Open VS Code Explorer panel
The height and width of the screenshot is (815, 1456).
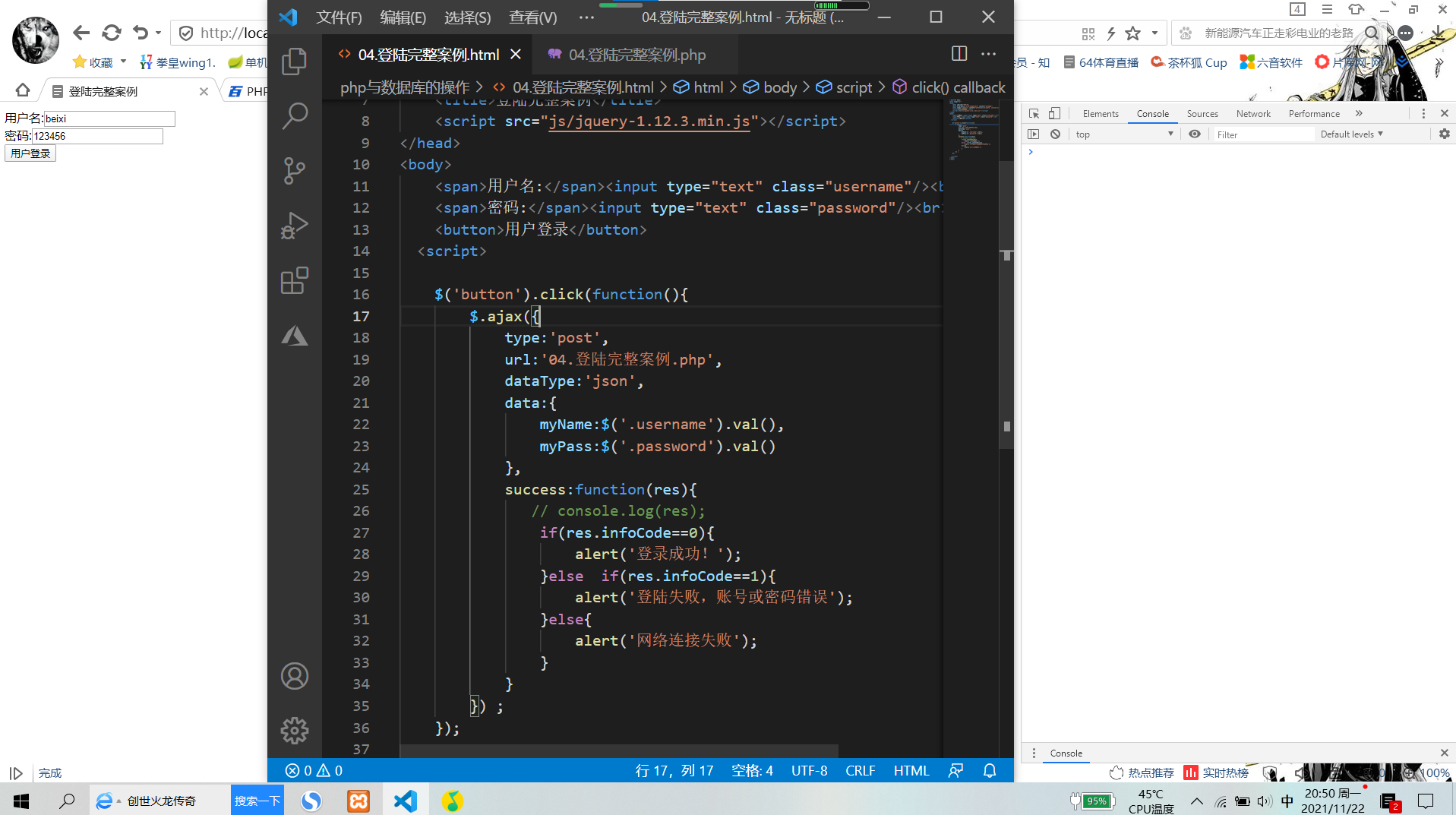(x=294, y=62)
